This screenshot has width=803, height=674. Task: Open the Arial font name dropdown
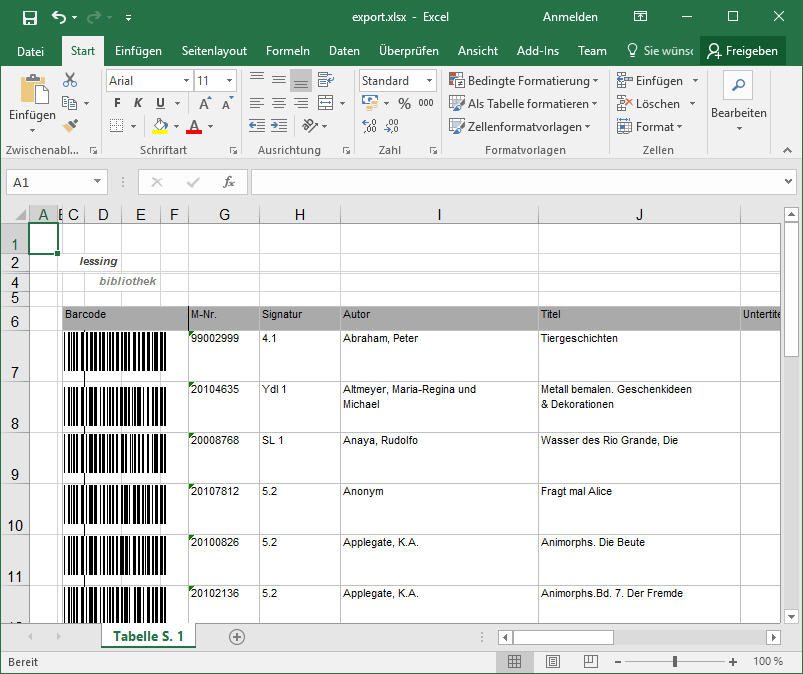(186, 81)
